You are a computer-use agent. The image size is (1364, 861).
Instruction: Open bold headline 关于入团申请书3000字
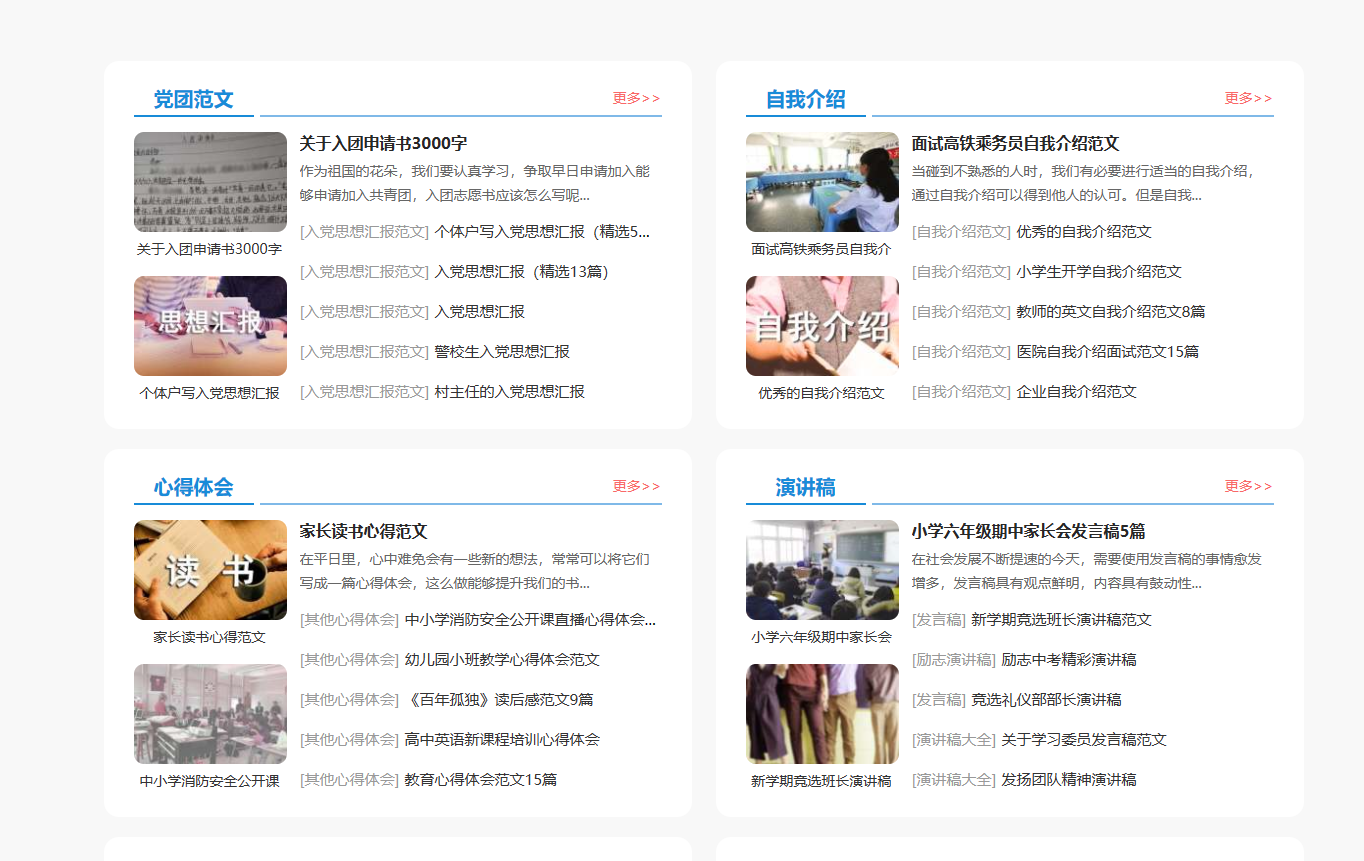383,143
